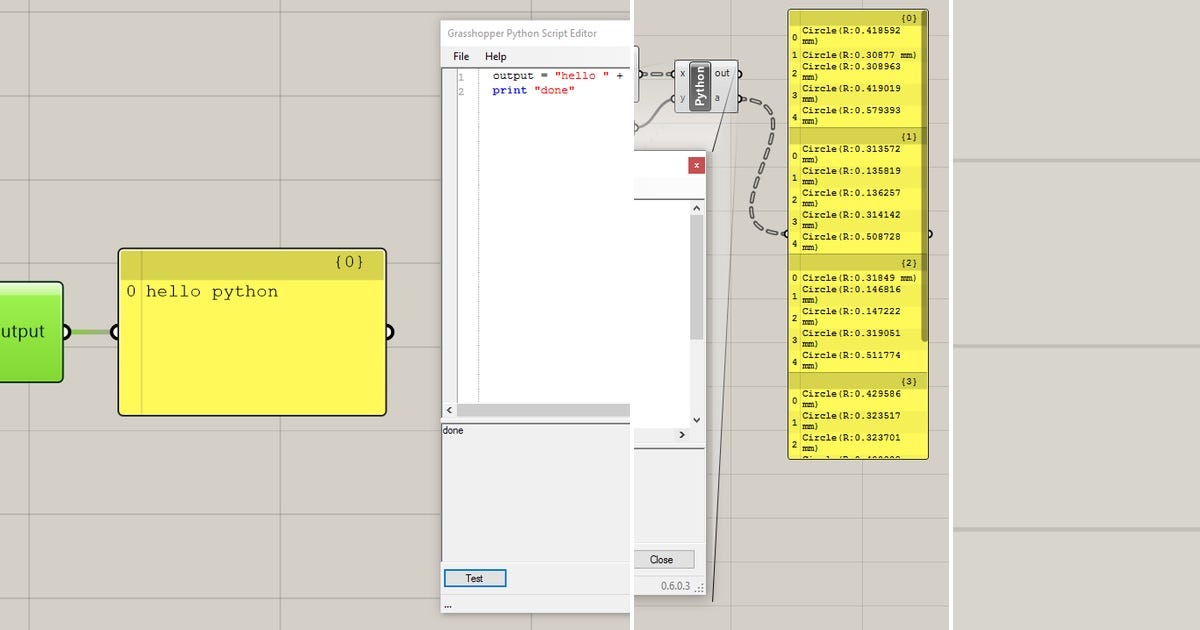Click the input grip of the hello python panel
The width and height of the screenshot is (1200, 630).
tap(115, 331)
